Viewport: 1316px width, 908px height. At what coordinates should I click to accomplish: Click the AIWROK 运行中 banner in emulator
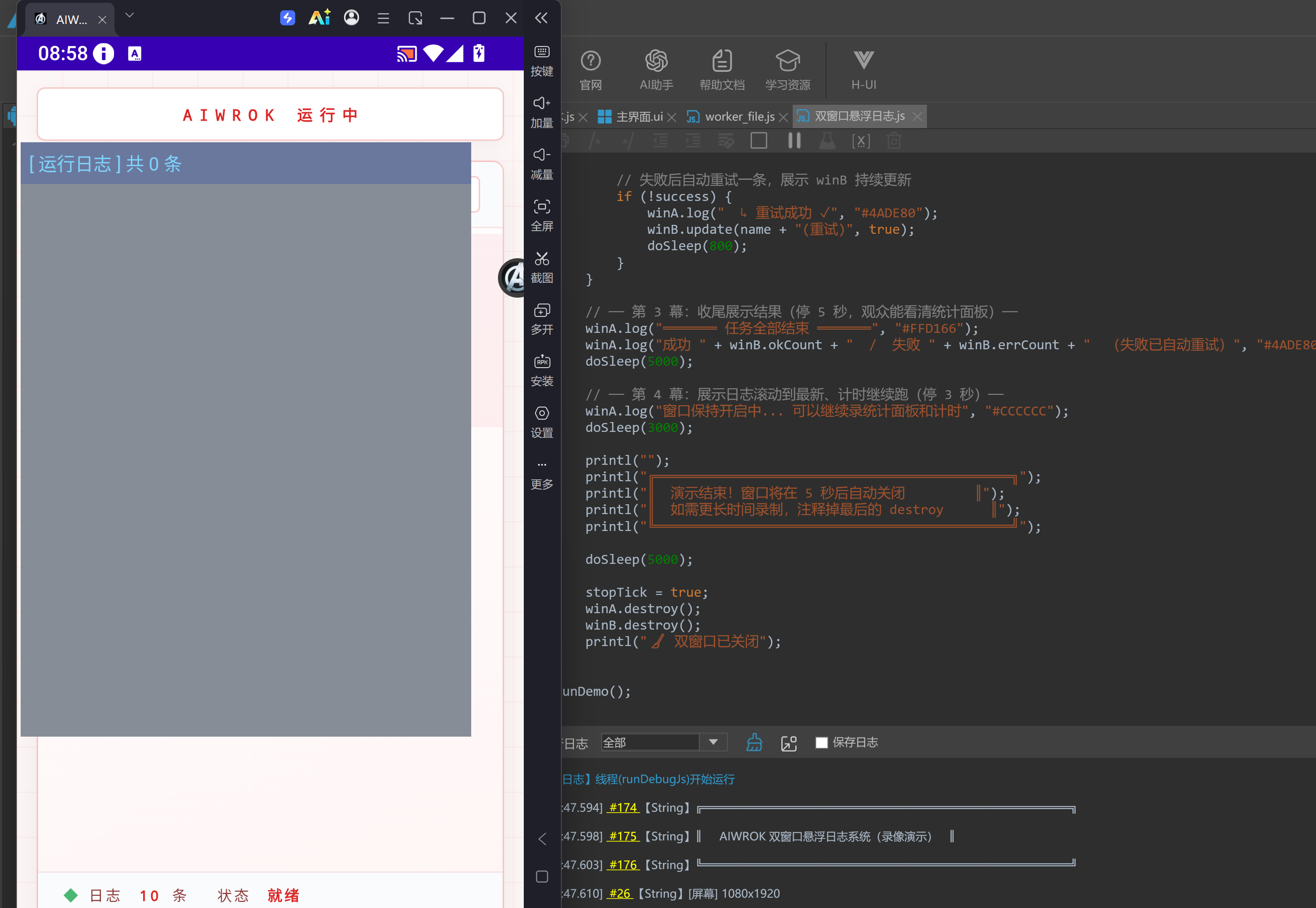tap(270, 115)
